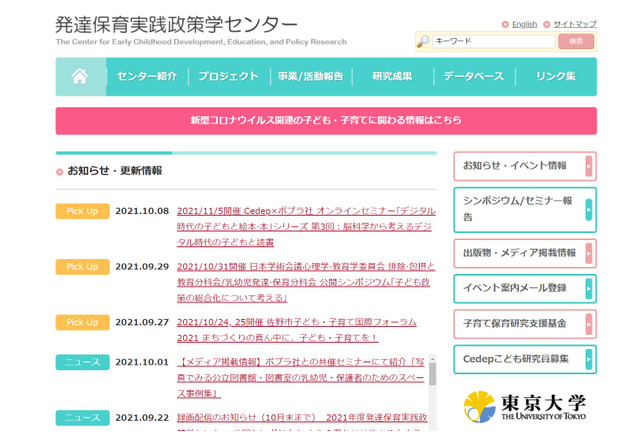Viewport: 640px width, 437px height.
Task: Click the 検索 search button
Action: 576,41
